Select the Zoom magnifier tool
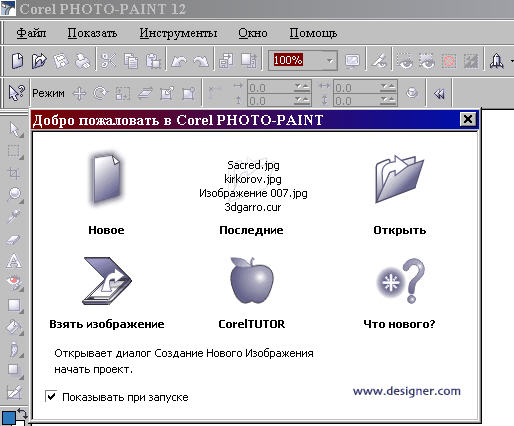 14,195
